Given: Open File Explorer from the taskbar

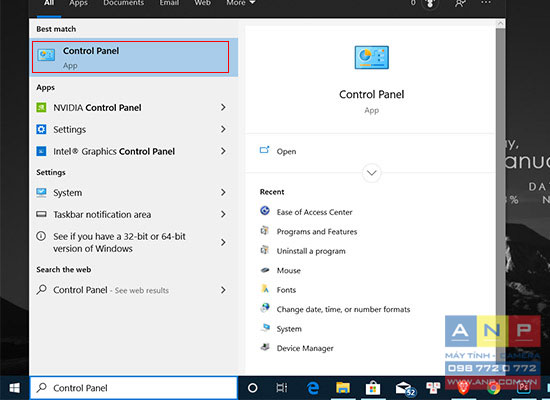Looking at the screenshot, I should 343,388.
